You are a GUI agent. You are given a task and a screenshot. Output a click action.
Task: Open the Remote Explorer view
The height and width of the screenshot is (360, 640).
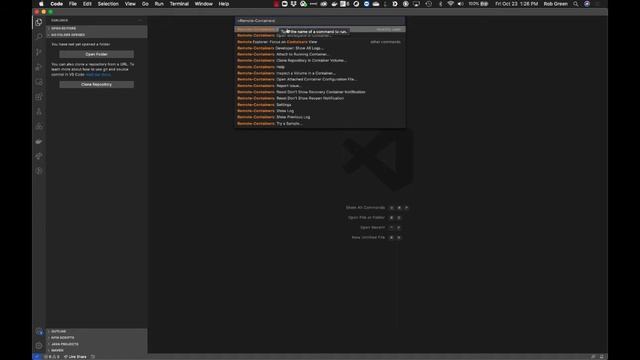tap(39, 82)
